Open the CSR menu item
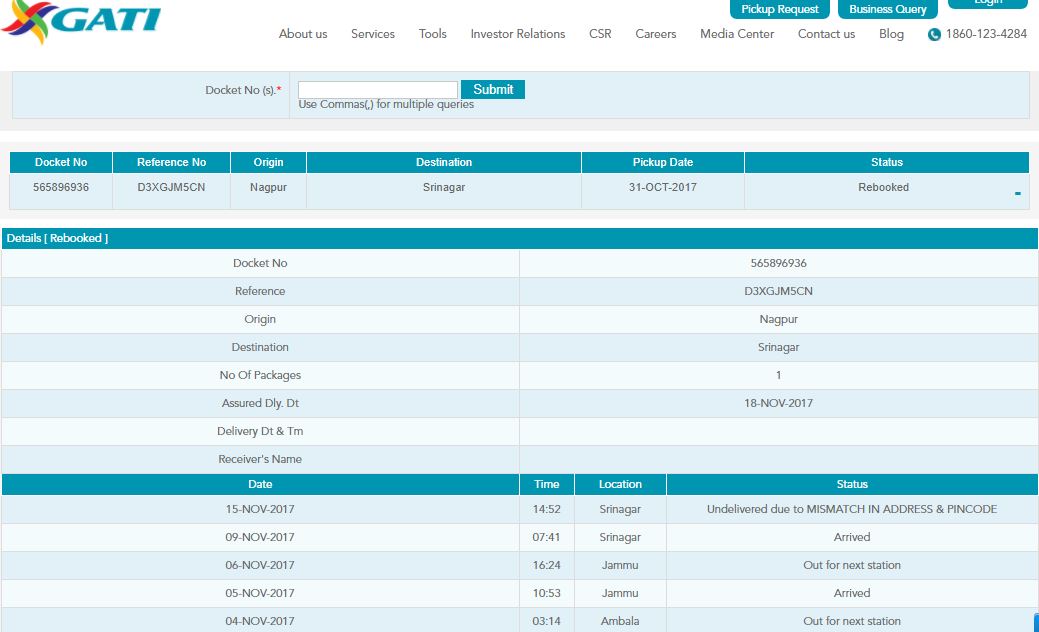 point(600,34)
